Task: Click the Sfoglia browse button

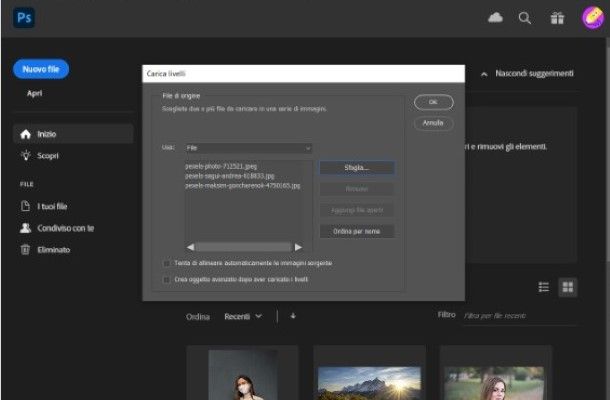Action: 357,168
